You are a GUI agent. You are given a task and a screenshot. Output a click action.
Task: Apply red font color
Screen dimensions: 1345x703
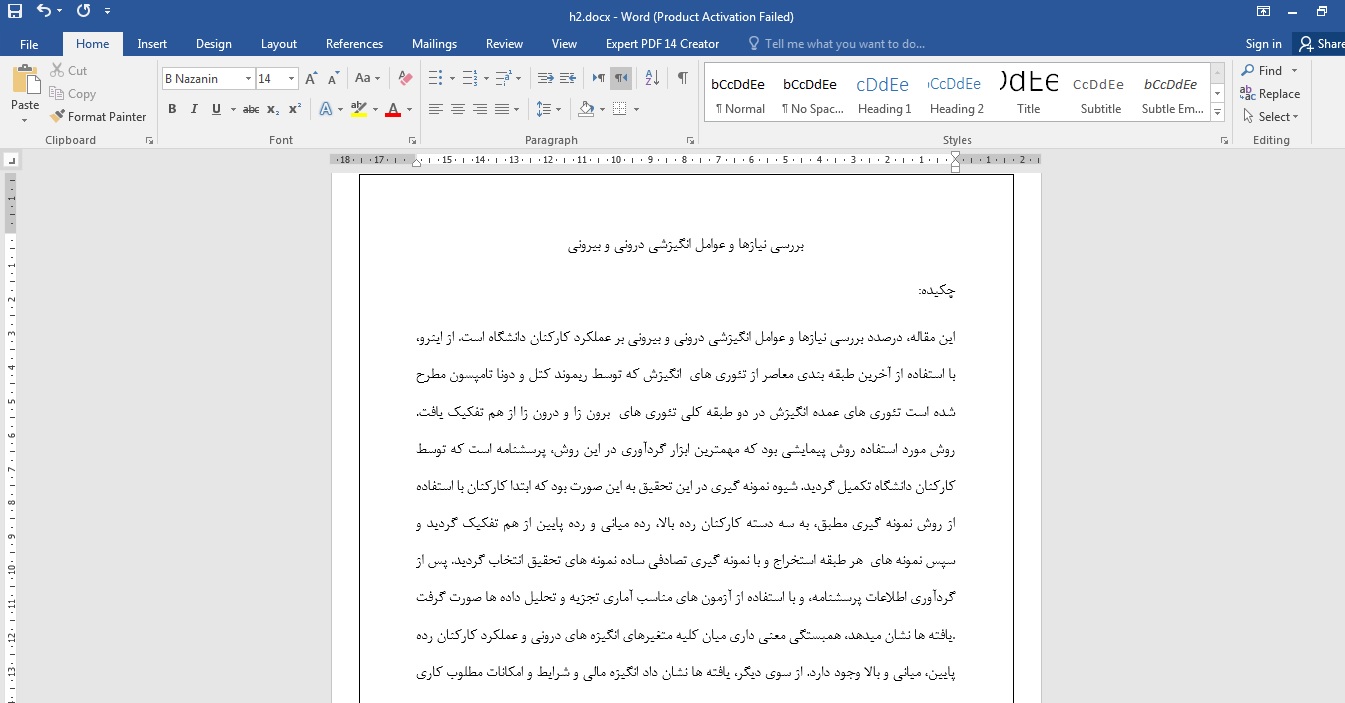[x=392, y=109]
